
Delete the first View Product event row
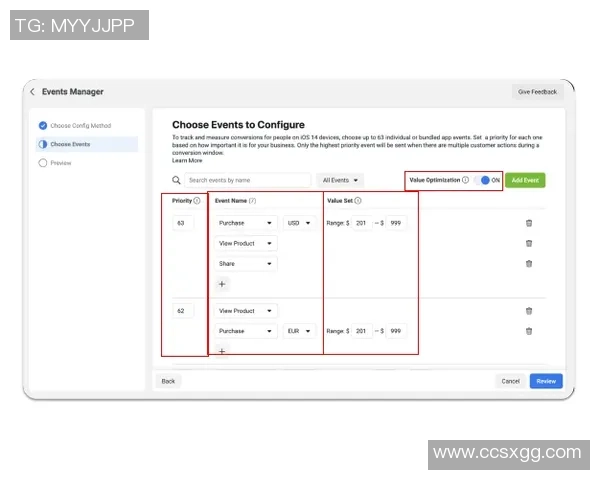click(529, 243)
